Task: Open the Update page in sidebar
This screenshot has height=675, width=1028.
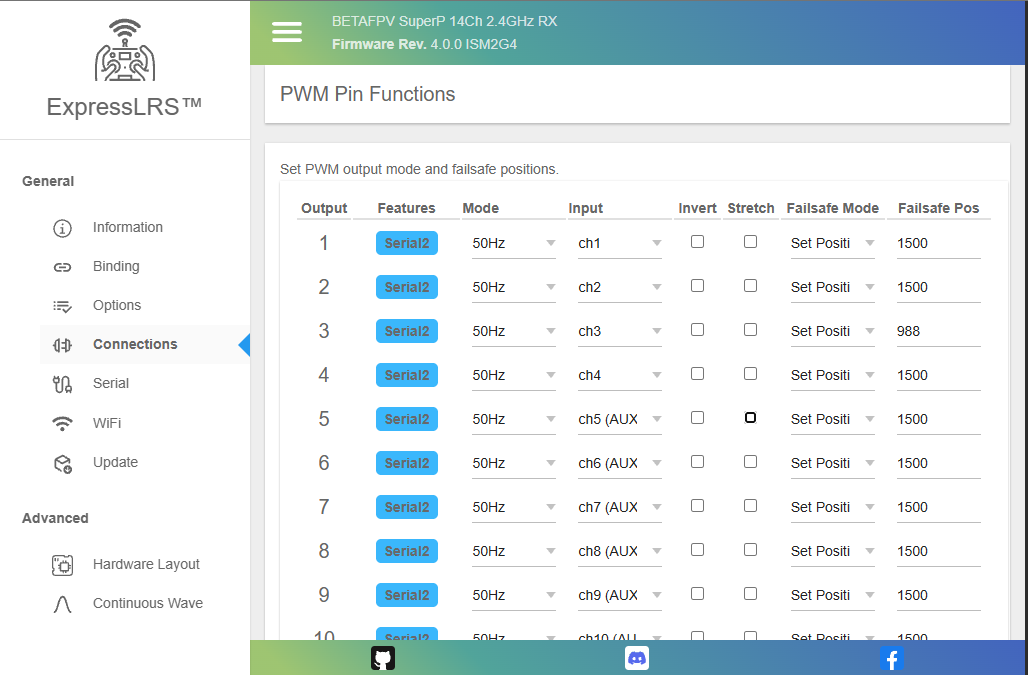Action: (x=115, y=463)
